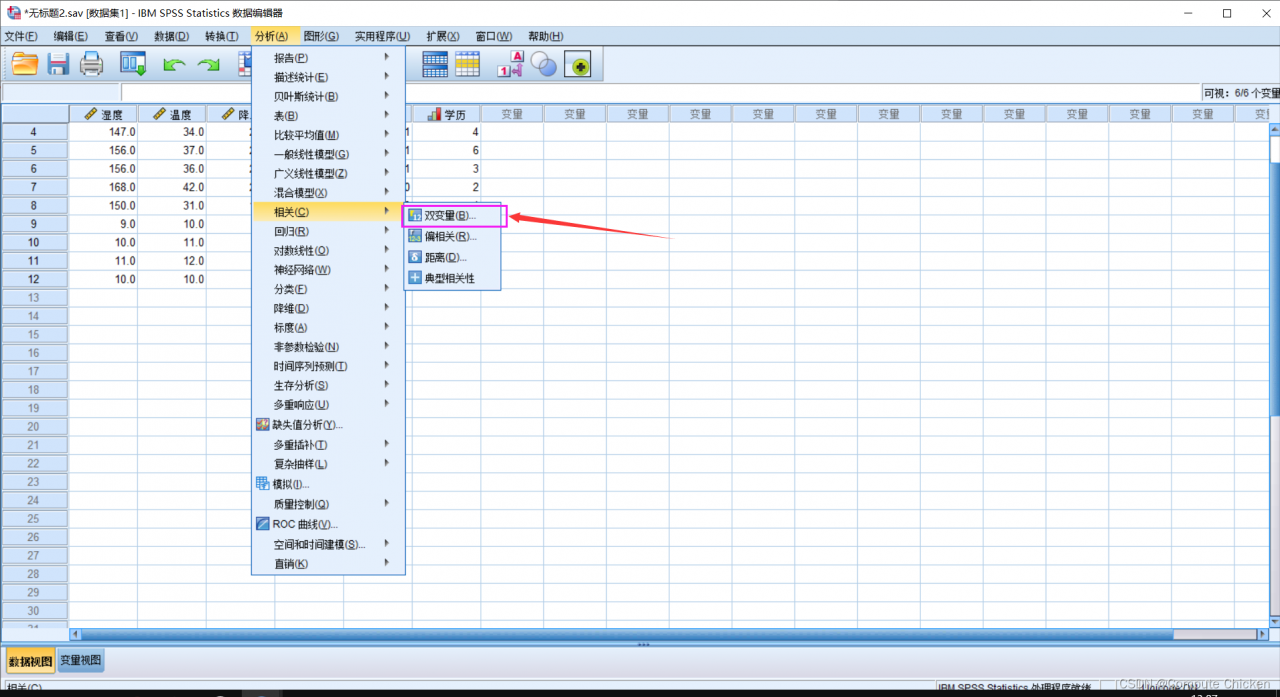
Task: Open the 扩展(X) menu
Action: coord(443,36)
